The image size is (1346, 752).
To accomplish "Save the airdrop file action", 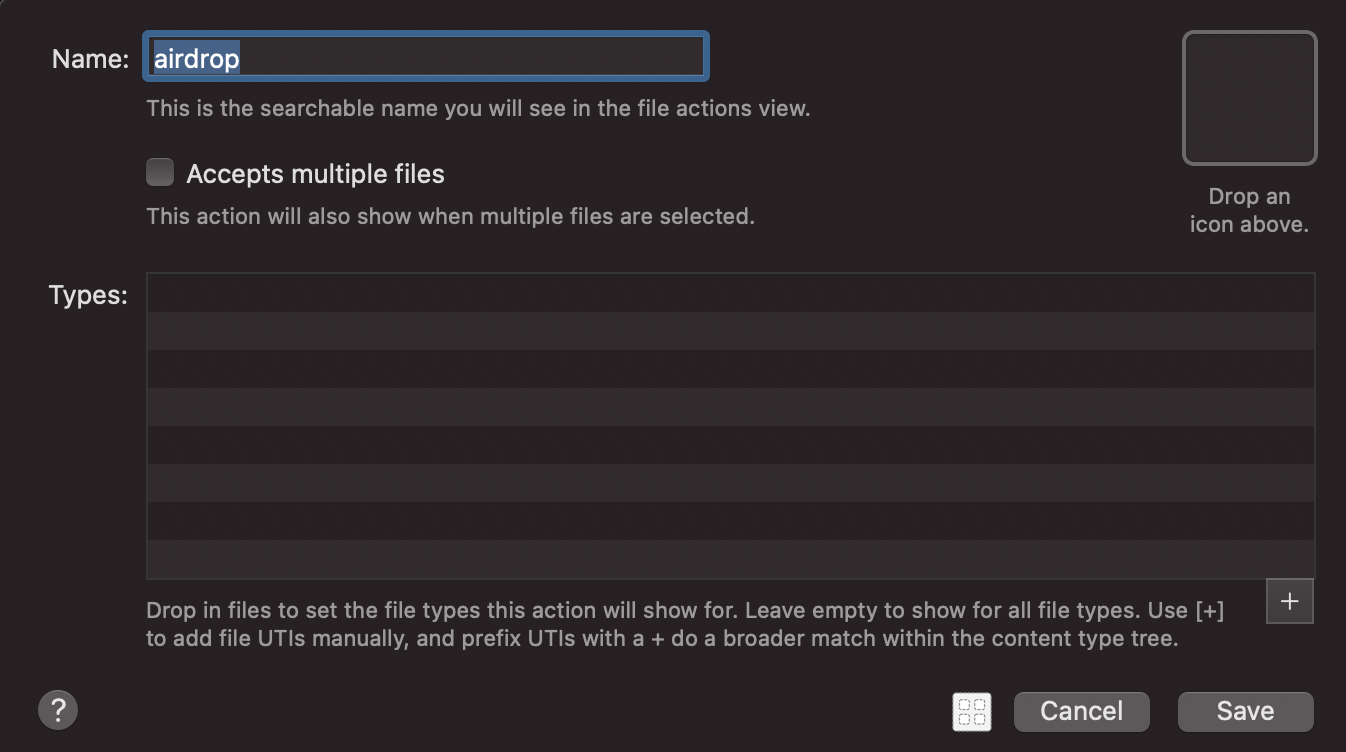I will tap(1245, 711).
